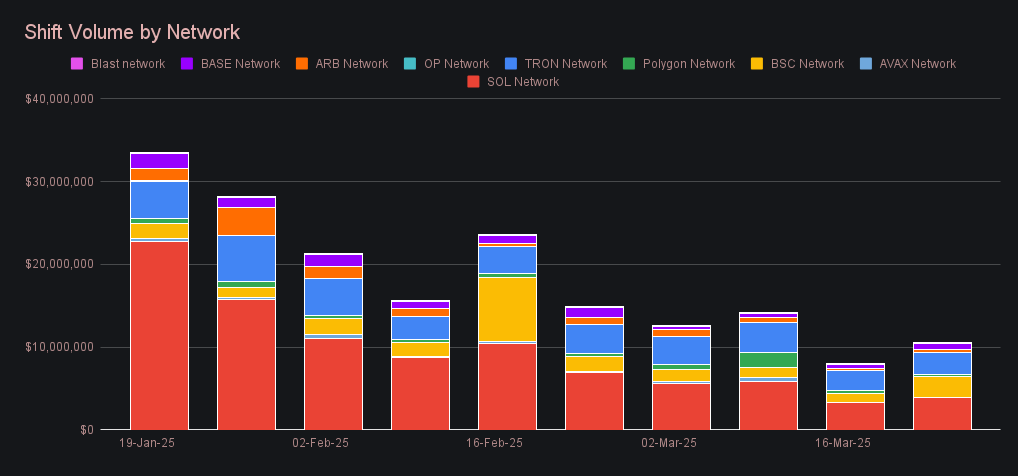
Task: Click the yellow BSC Network legend swatch
Action: [757, 64]
